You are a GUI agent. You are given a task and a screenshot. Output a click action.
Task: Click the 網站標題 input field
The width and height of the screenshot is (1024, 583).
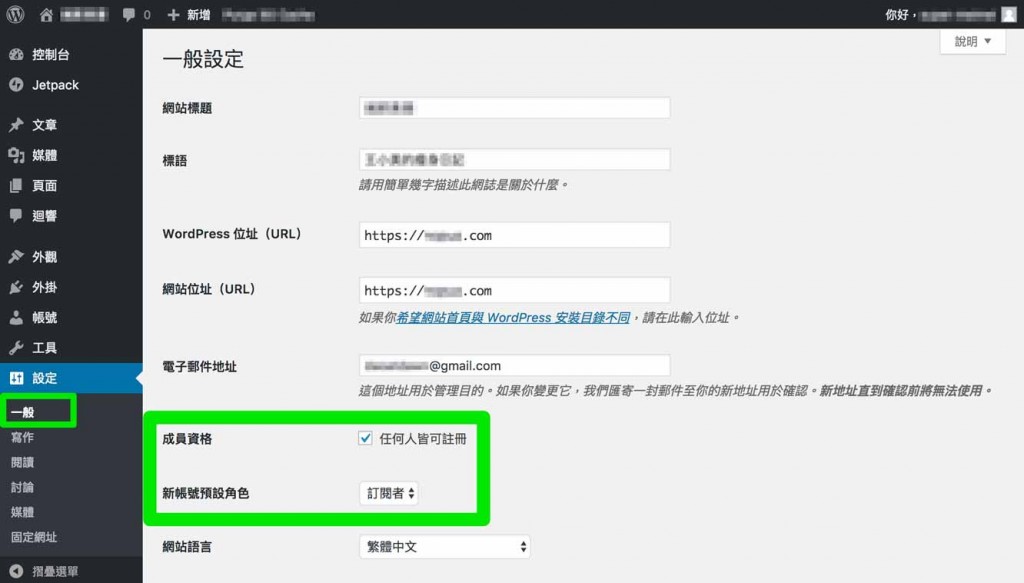click(515, 108)
